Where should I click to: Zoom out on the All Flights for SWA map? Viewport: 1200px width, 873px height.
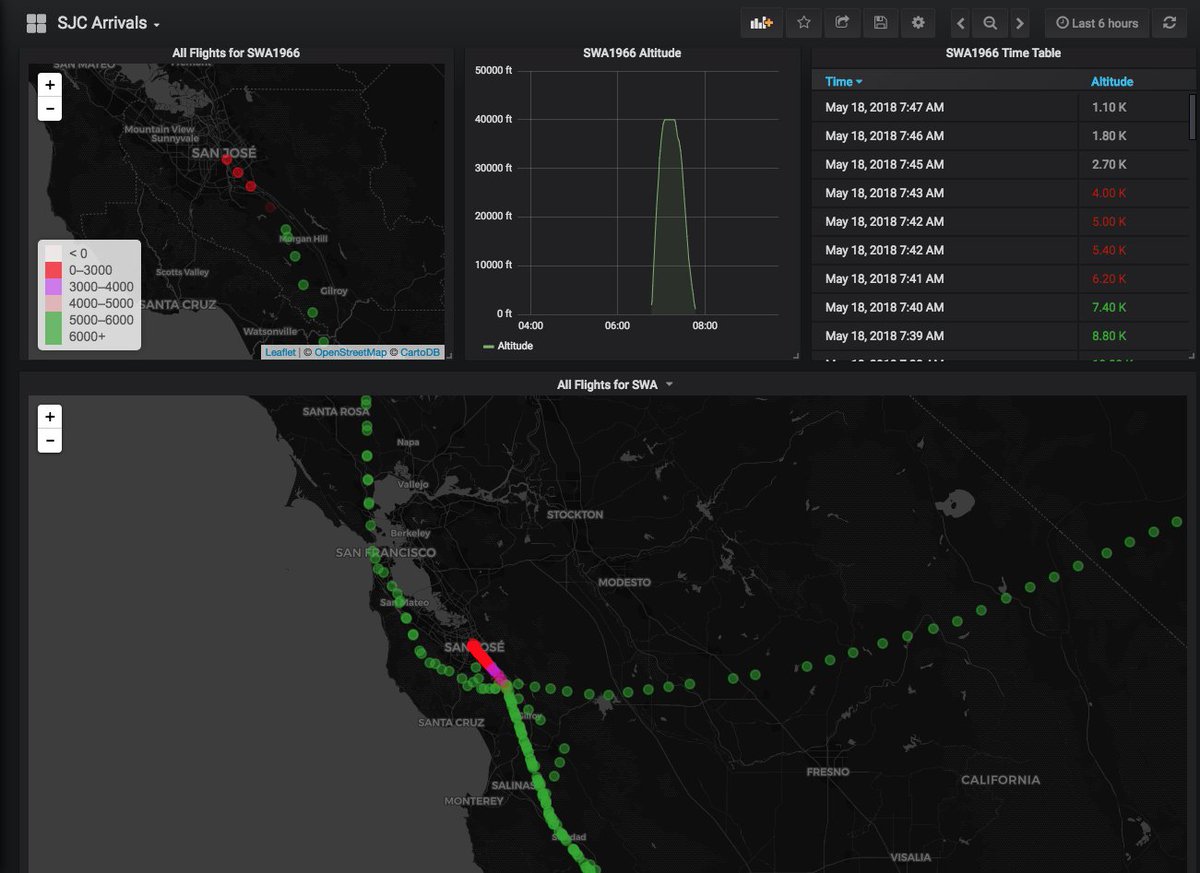pyautogui.click(x=50, y=440)
